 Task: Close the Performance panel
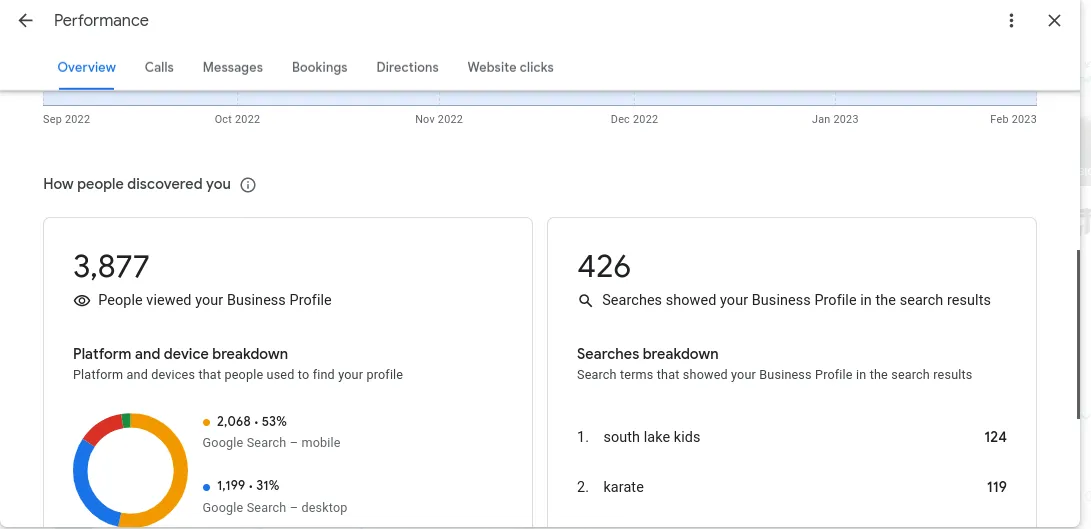1054,21
